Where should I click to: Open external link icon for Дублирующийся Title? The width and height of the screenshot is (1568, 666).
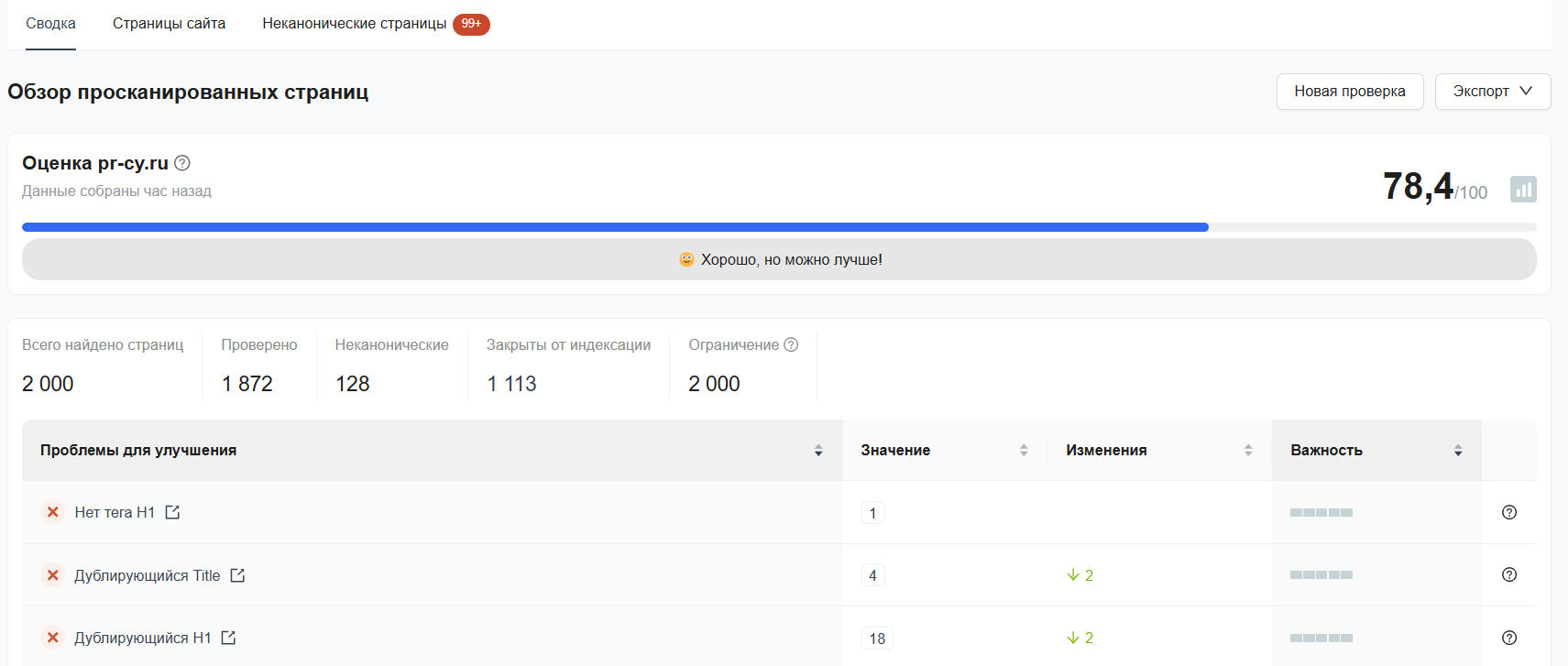[237, 575]
